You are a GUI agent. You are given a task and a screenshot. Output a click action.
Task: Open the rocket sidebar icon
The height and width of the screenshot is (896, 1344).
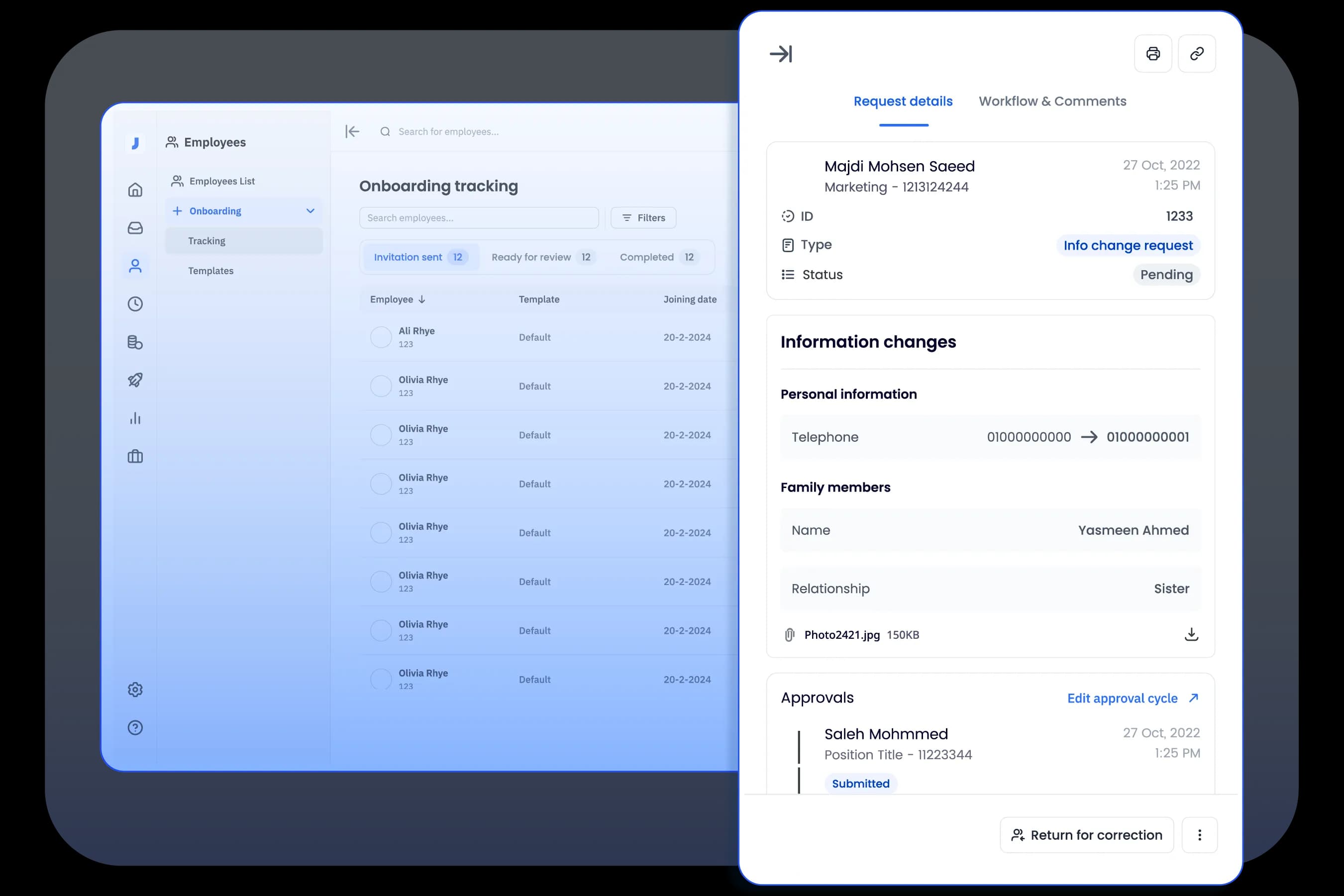(x=135, y=380)
